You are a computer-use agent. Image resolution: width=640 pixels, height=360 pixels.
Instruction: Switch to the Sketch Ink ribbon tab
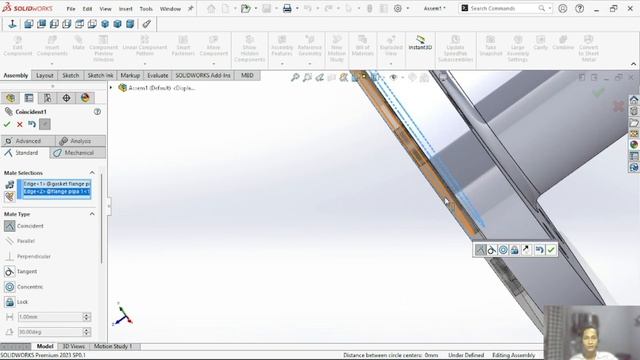[x=100, y=76]
